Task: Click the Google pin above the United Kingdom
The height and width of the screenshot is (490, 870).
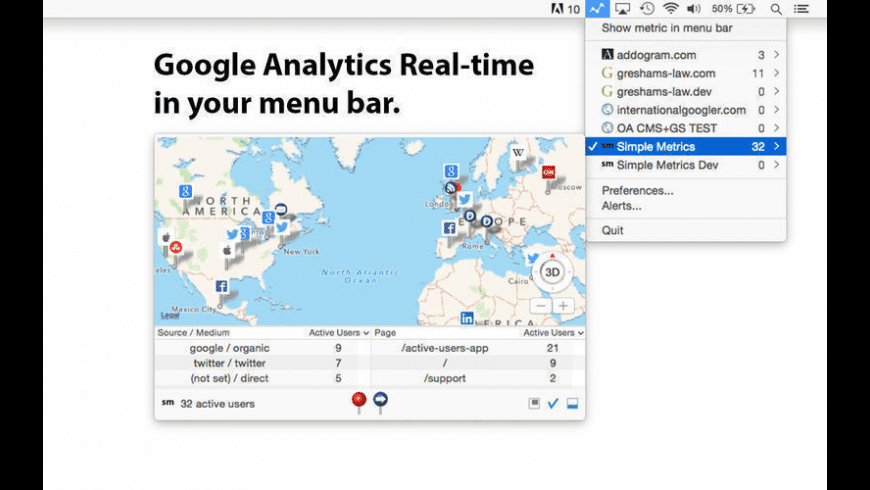Action: click(x=451, y=171)
